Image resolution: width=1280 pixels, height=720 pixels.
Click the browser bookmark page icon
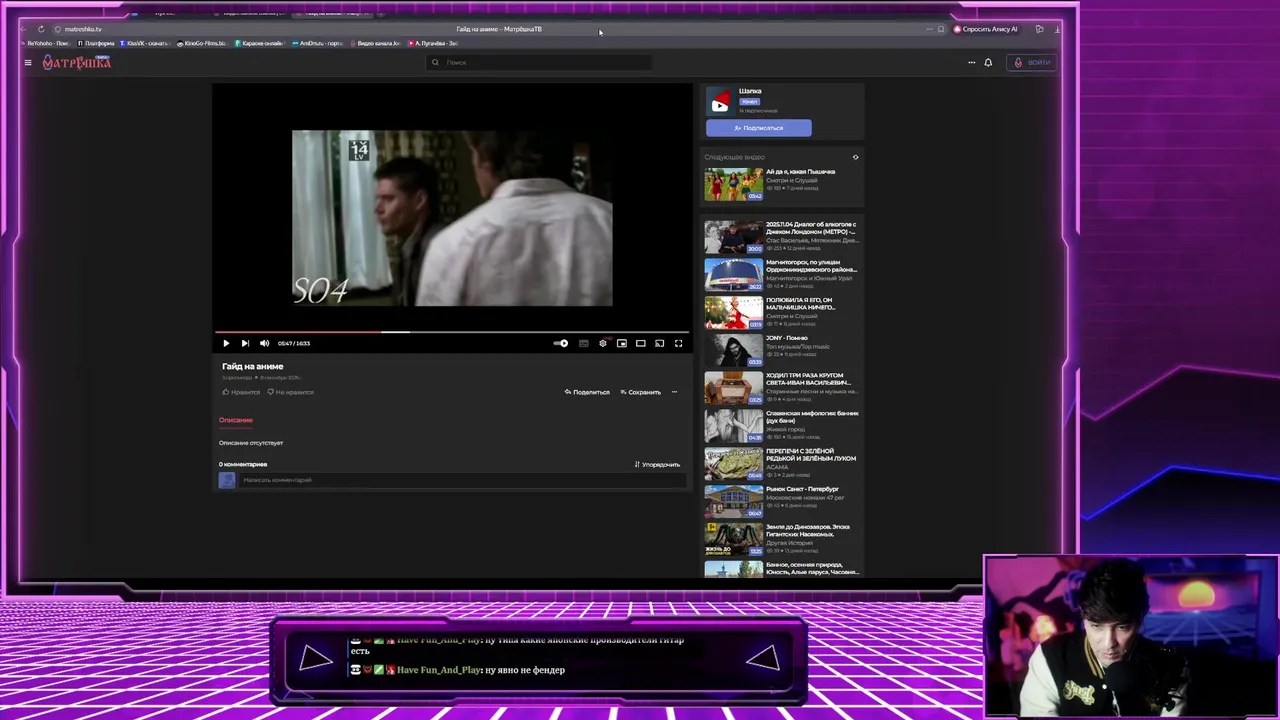(941, 29)
